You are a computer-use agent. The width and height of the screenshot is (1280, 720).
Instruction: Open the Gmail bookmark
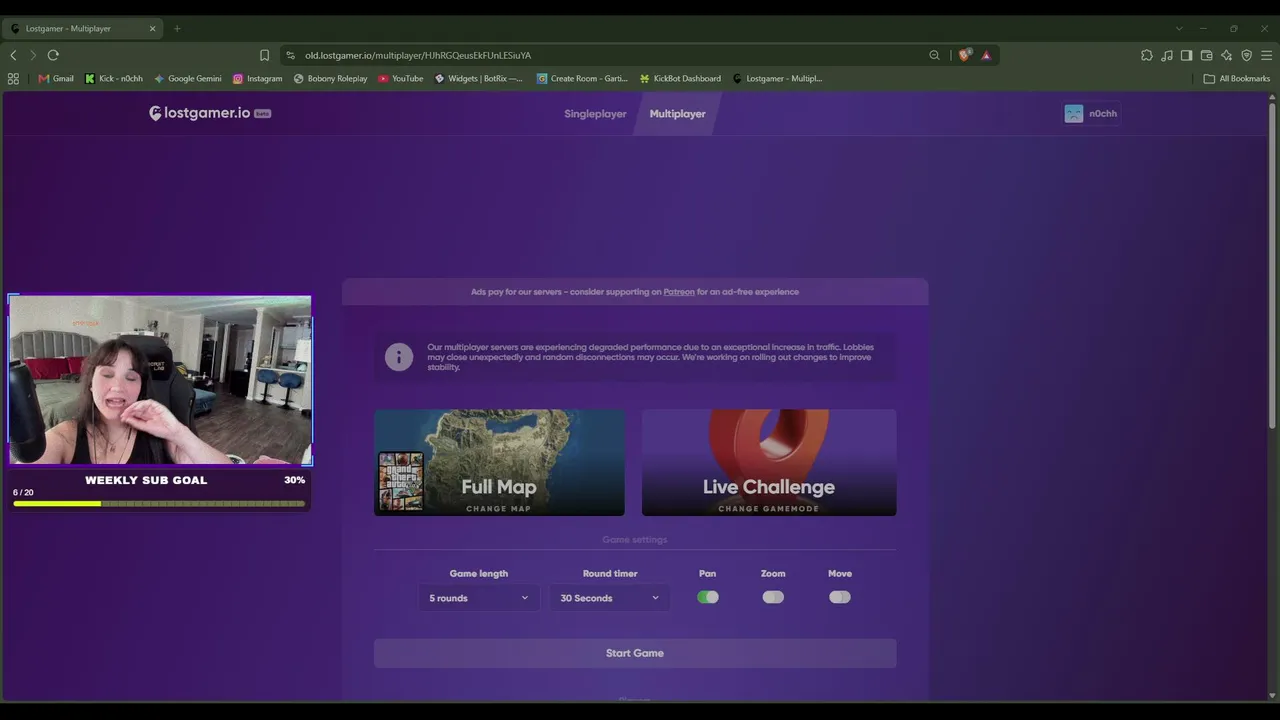(x=56, y=78)
